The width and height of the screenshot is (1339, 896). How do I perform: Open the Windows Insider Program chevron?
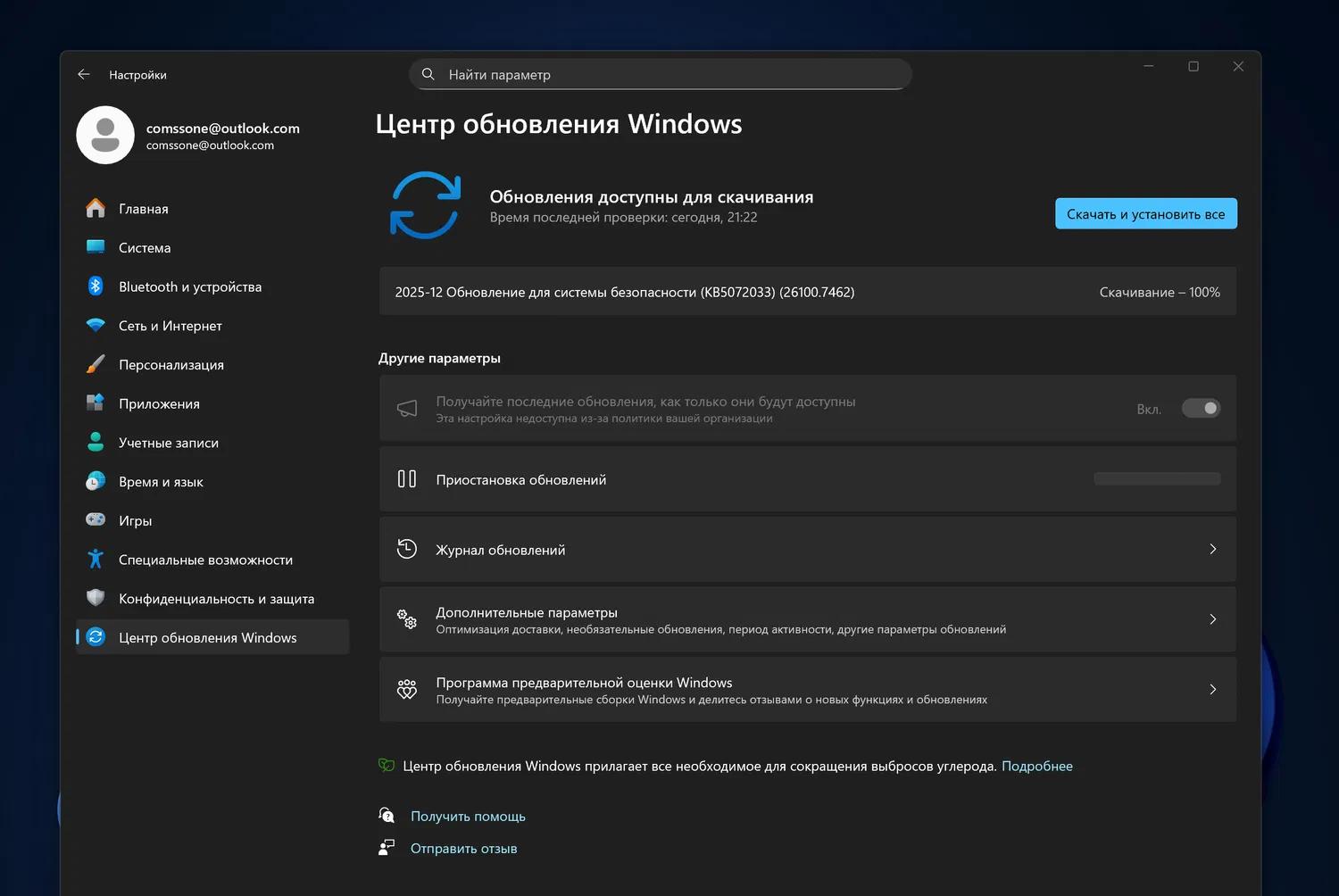click(1212, 689)
